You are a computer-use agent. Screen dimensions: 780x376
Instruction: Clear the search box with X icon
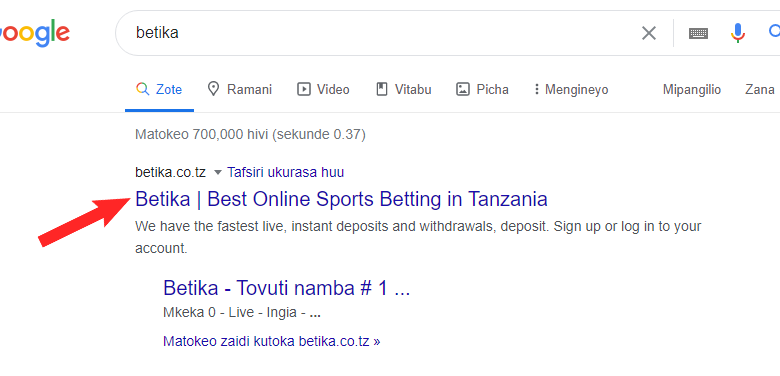(649, 33)
